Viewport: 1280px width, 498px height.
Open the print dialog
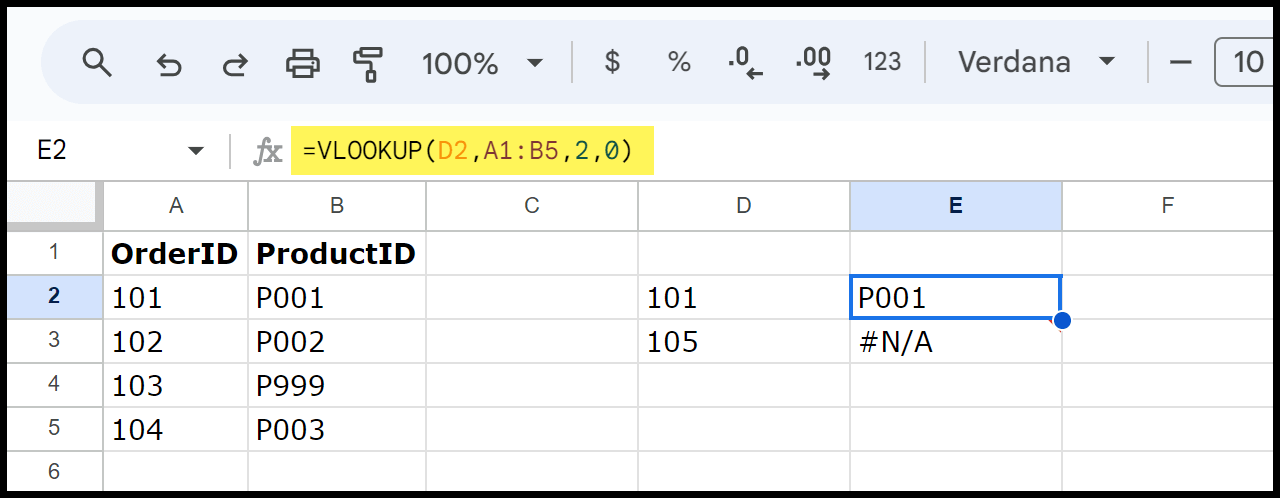pos(302,63)
